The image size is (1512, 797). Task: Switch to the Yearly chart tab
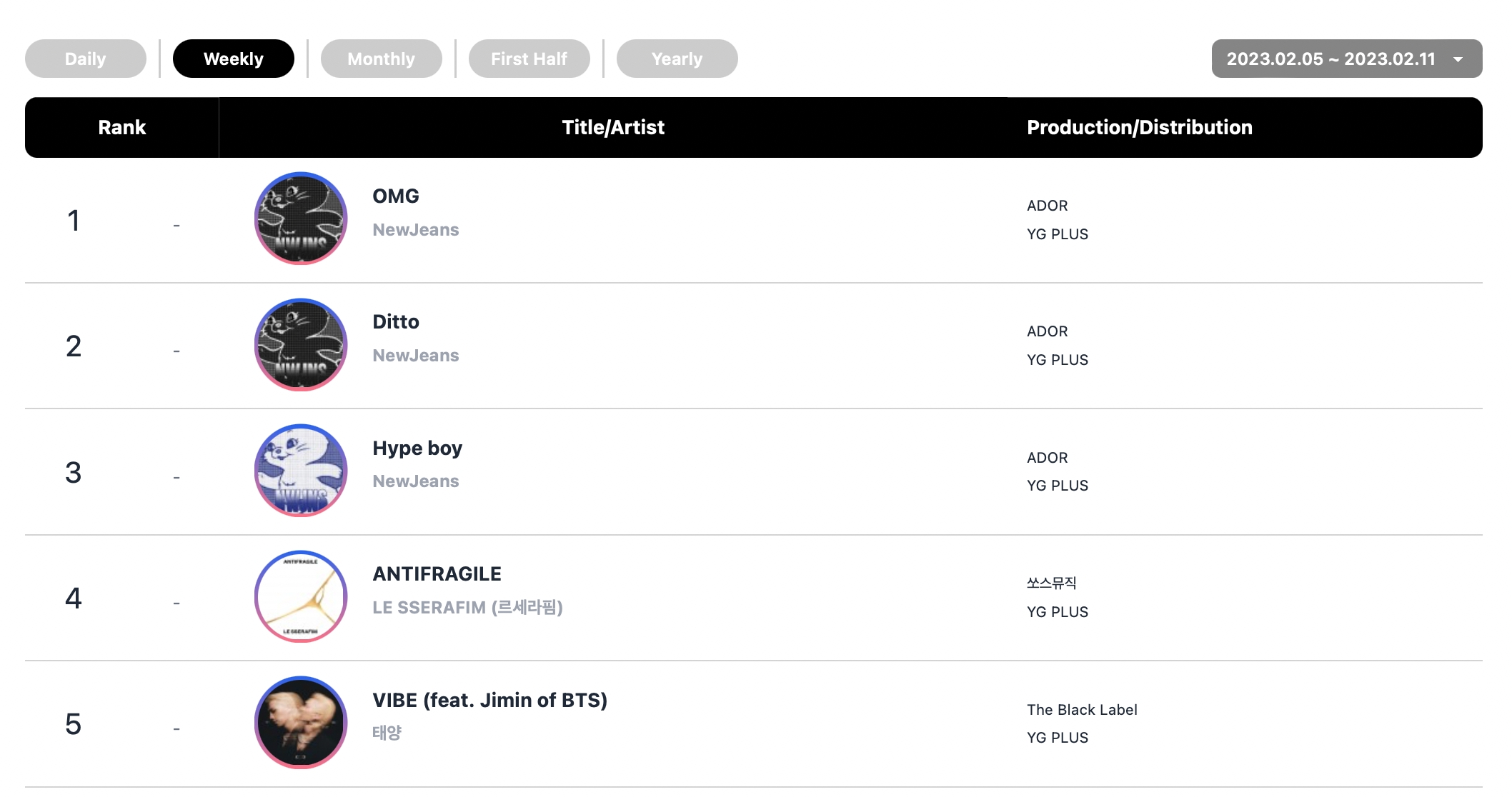tap(677, 59)
